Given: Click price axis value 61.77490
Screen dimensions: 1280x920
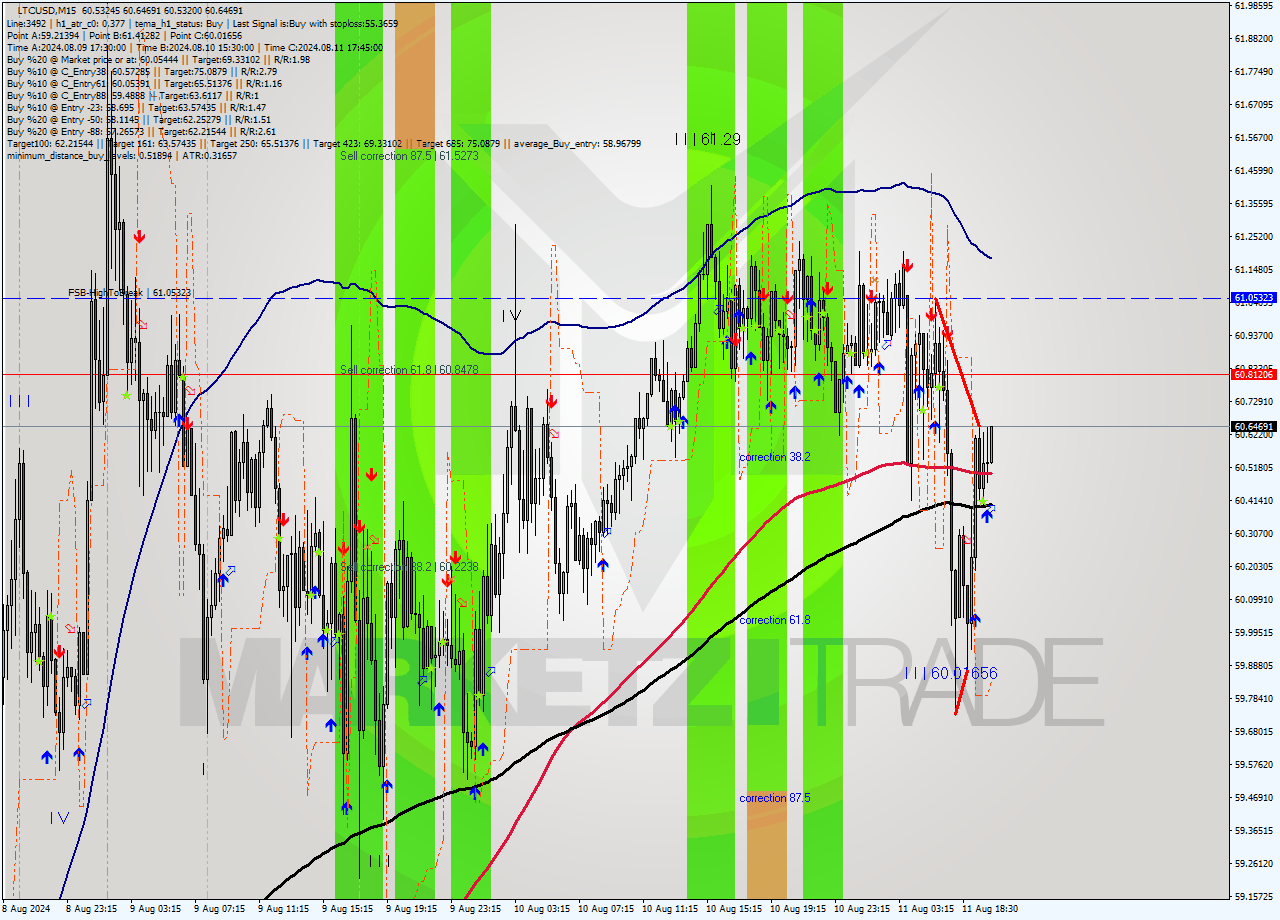Looking at the screenshot, I should [x=1254, y=71].
